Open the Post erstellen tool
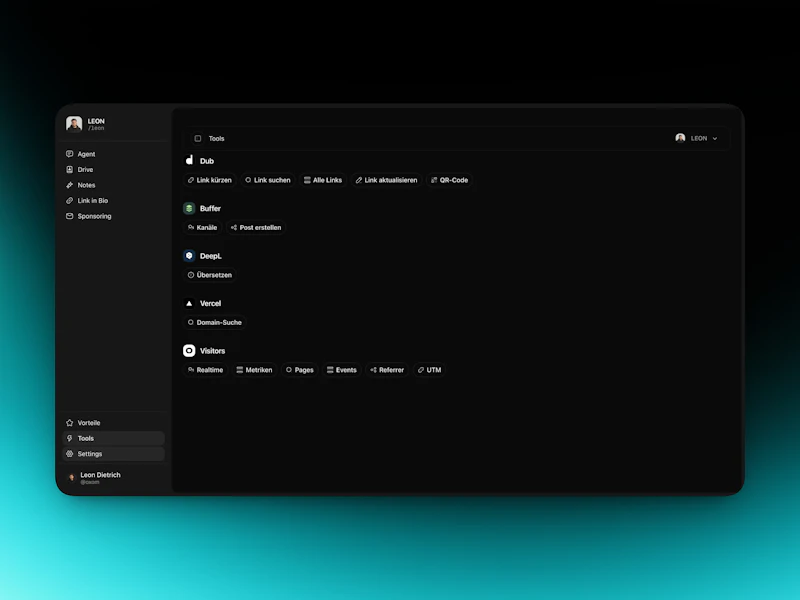The image size is (800, 600). (256, 228)
